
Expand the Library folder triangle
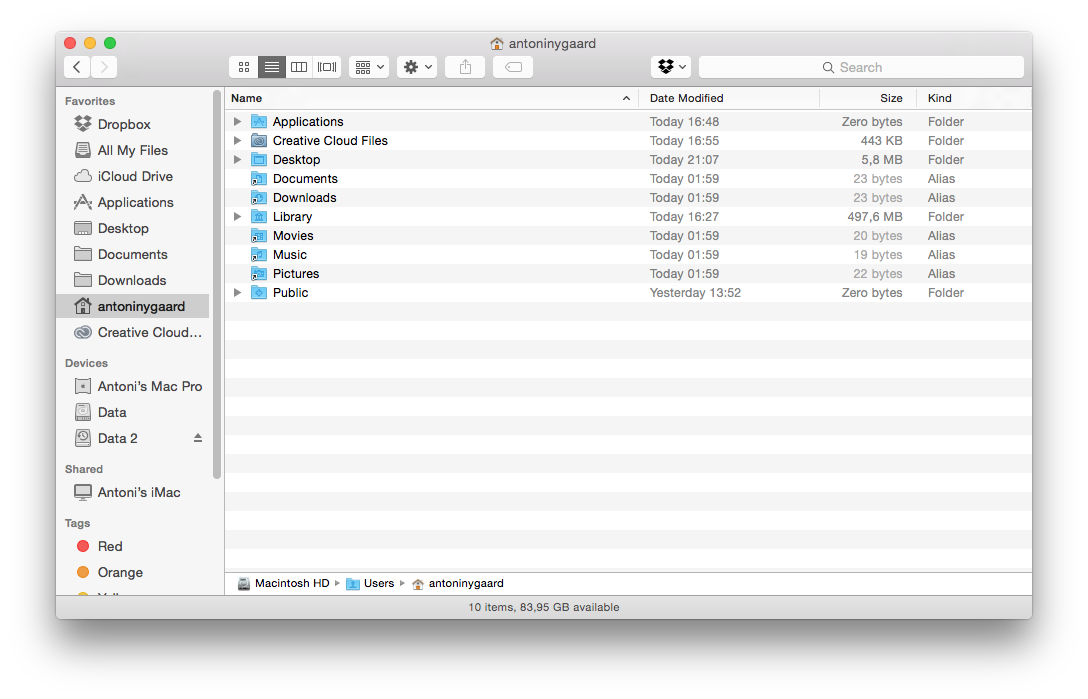[x=237, y=217]
